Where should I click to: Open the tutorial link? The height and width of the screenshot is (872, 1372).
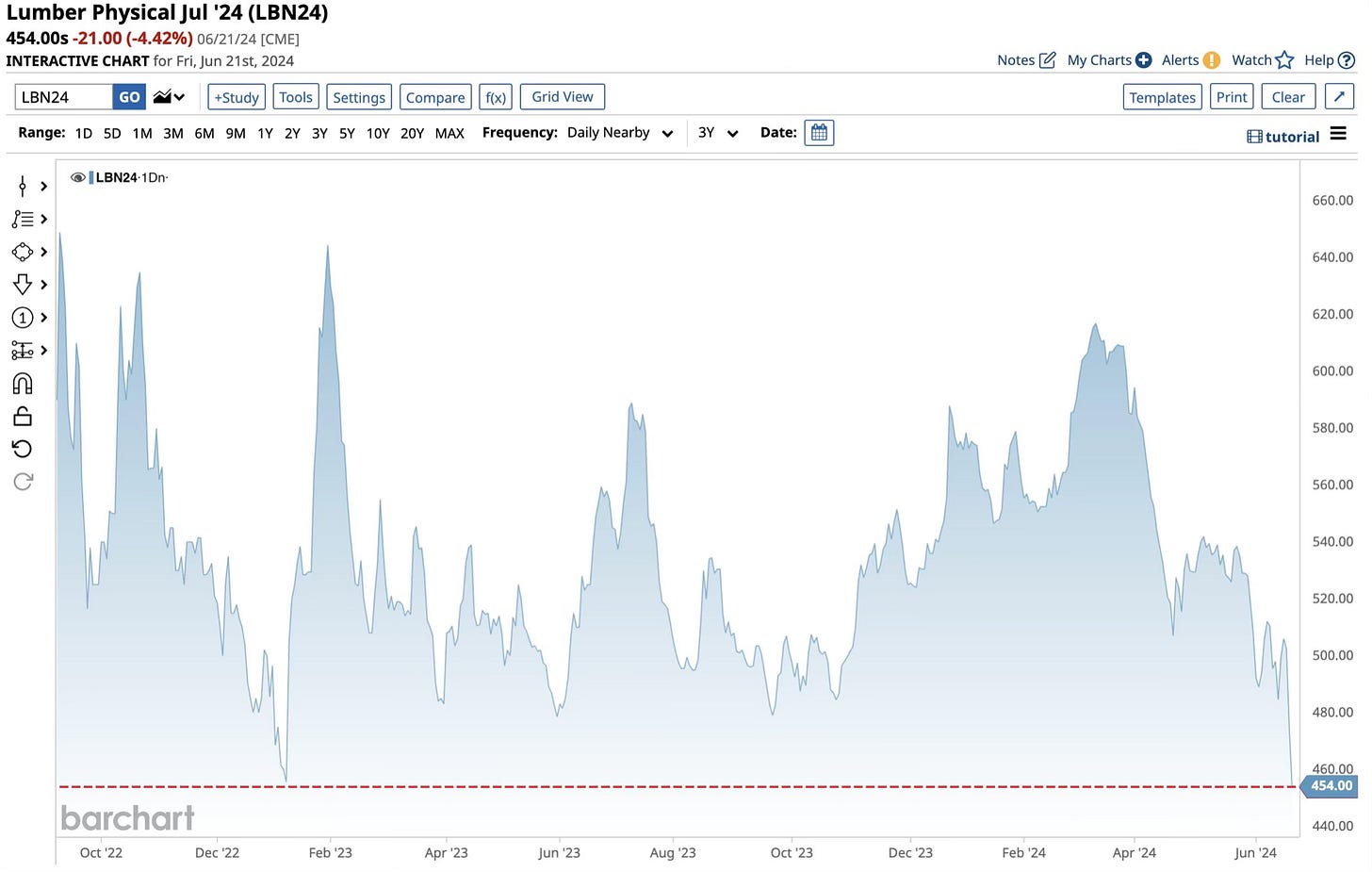1282,137
